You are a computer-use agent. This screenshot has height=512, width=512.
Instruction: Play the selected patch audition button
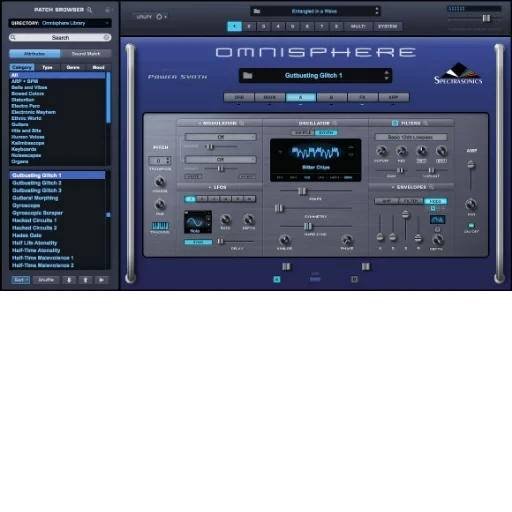coord(101,280)
